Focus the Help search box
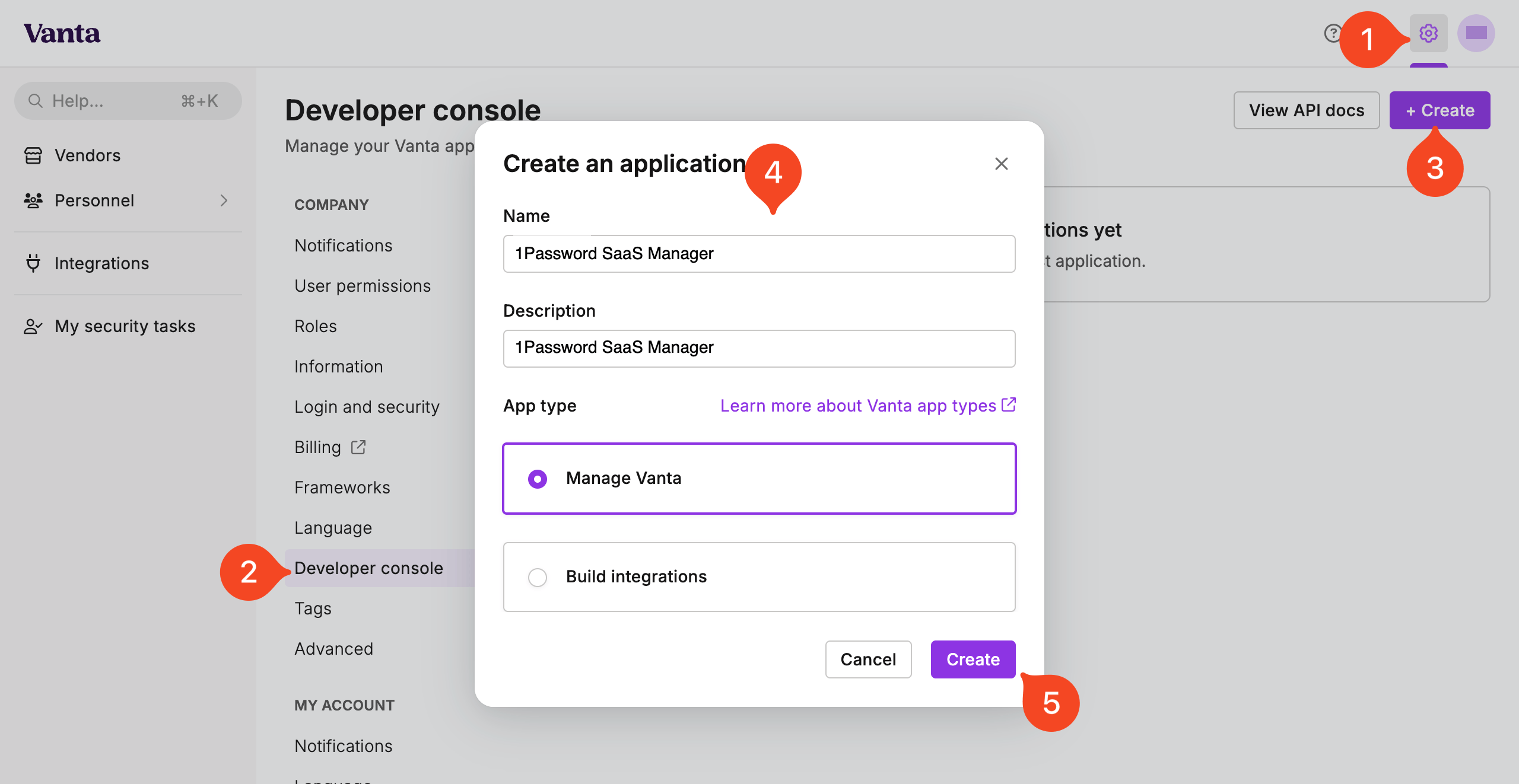1519x784 pixels. click(x=128, y=101)
